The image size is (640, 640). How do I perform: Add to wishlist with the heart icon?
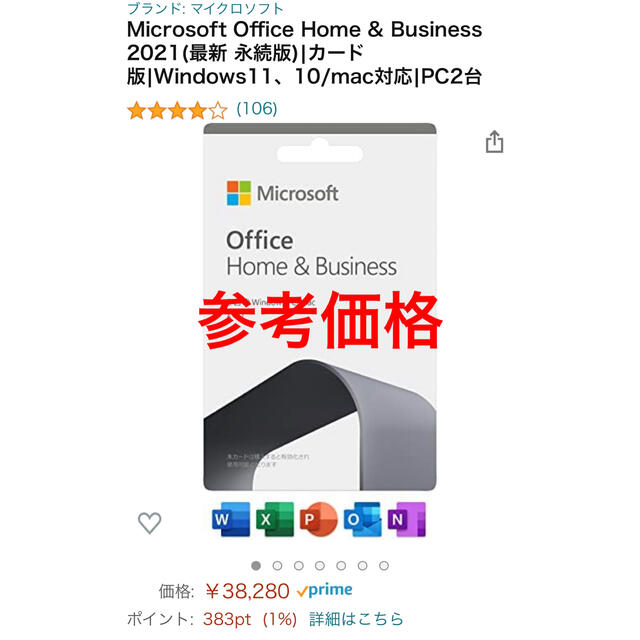(149, 522)
